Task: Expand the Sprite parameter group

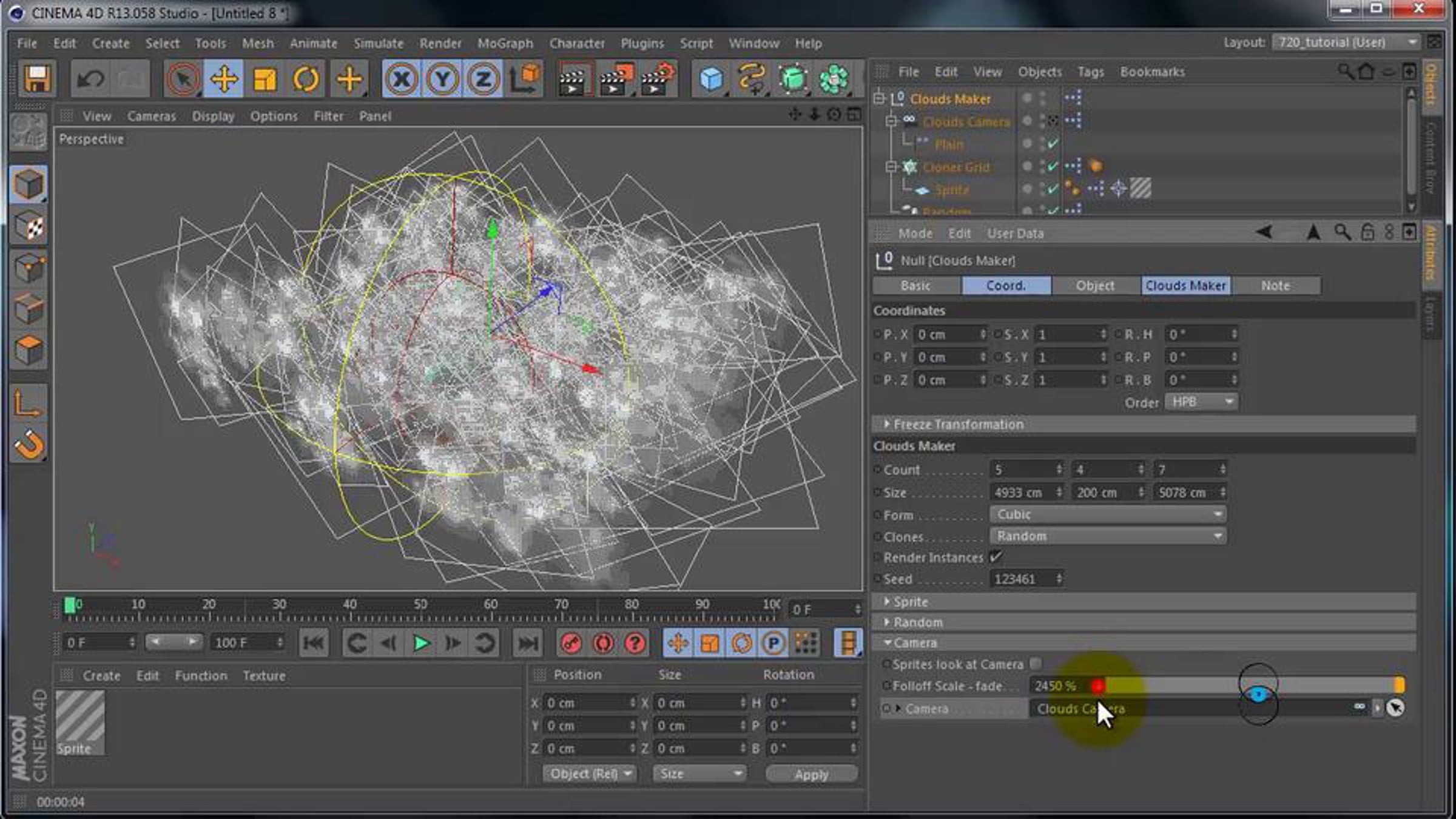Action: [x=910, y=602]
